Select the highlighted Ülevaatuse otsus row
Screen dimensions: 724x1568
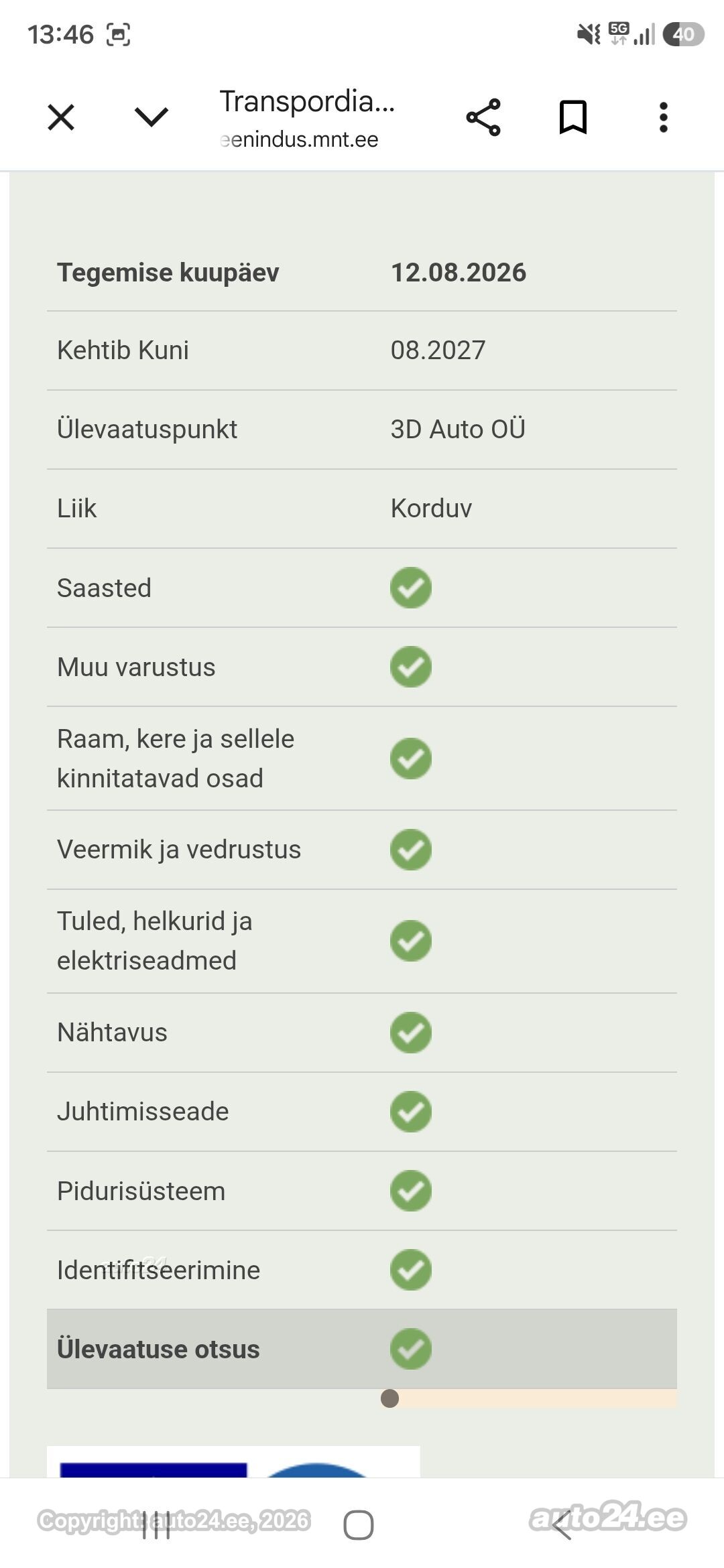(x=362, y=1349)
